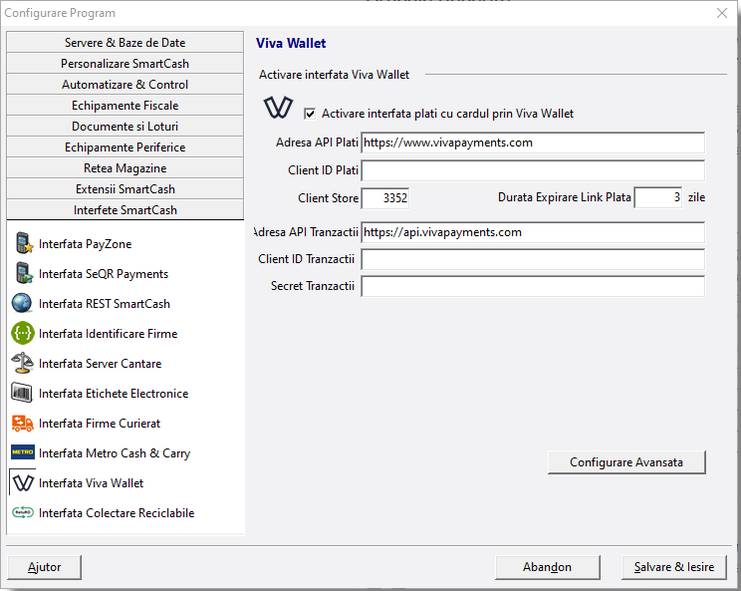Click Salvare & Iesire button
This screenshot has height=591, width=741.
point(674,567)
